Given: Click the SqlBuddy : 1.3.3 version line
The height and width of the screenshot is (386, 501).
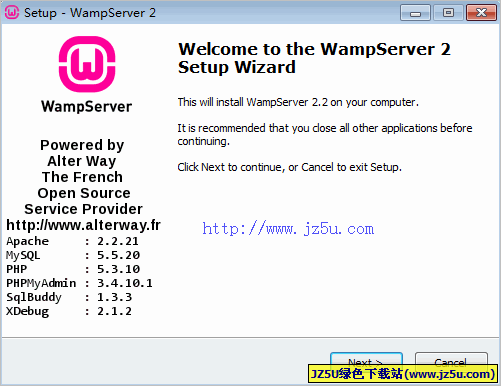Looking at the screenshot, I should (69, 297).
